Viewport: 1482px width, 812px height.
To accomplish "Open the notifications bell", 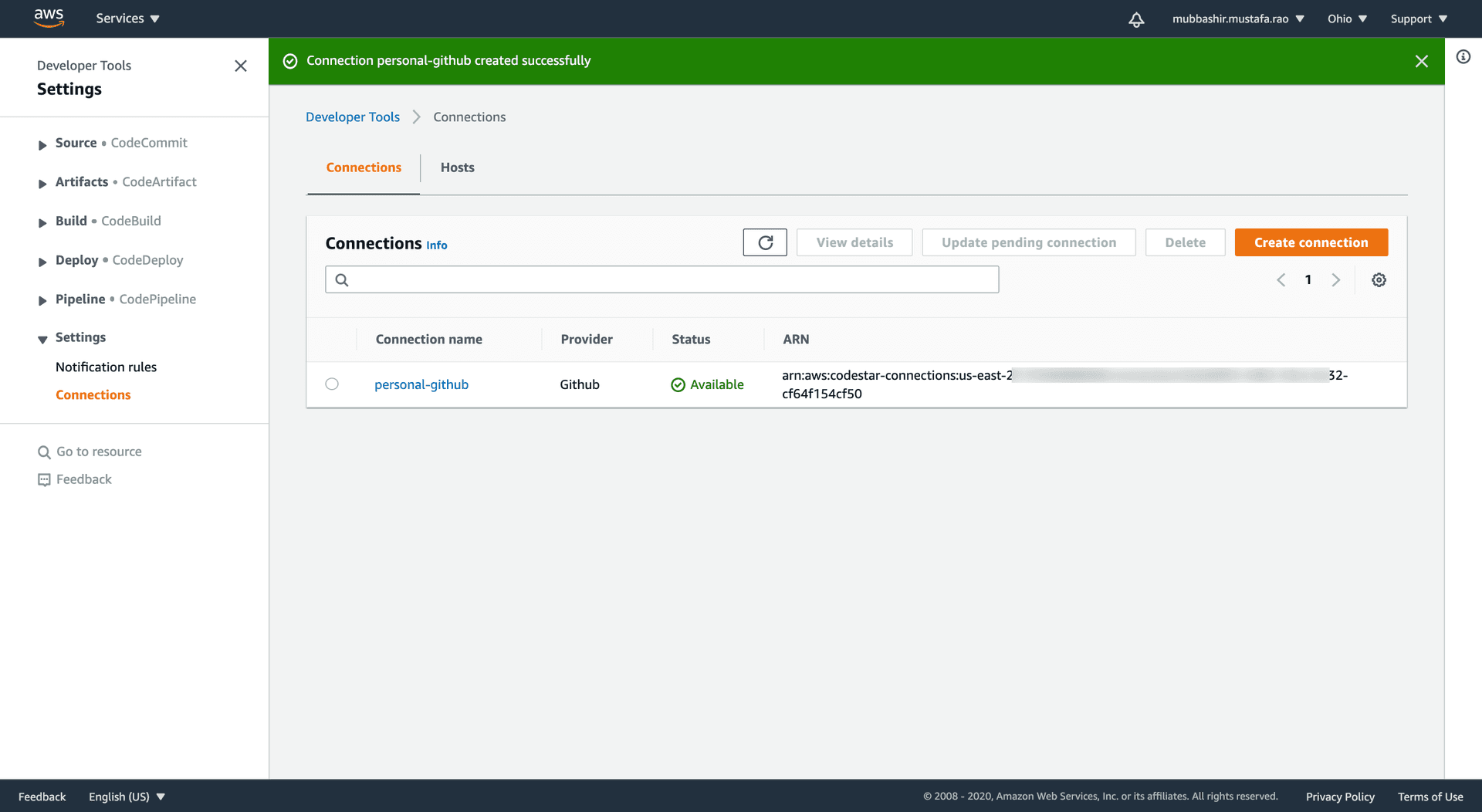I will click(x=1136, y=19).
